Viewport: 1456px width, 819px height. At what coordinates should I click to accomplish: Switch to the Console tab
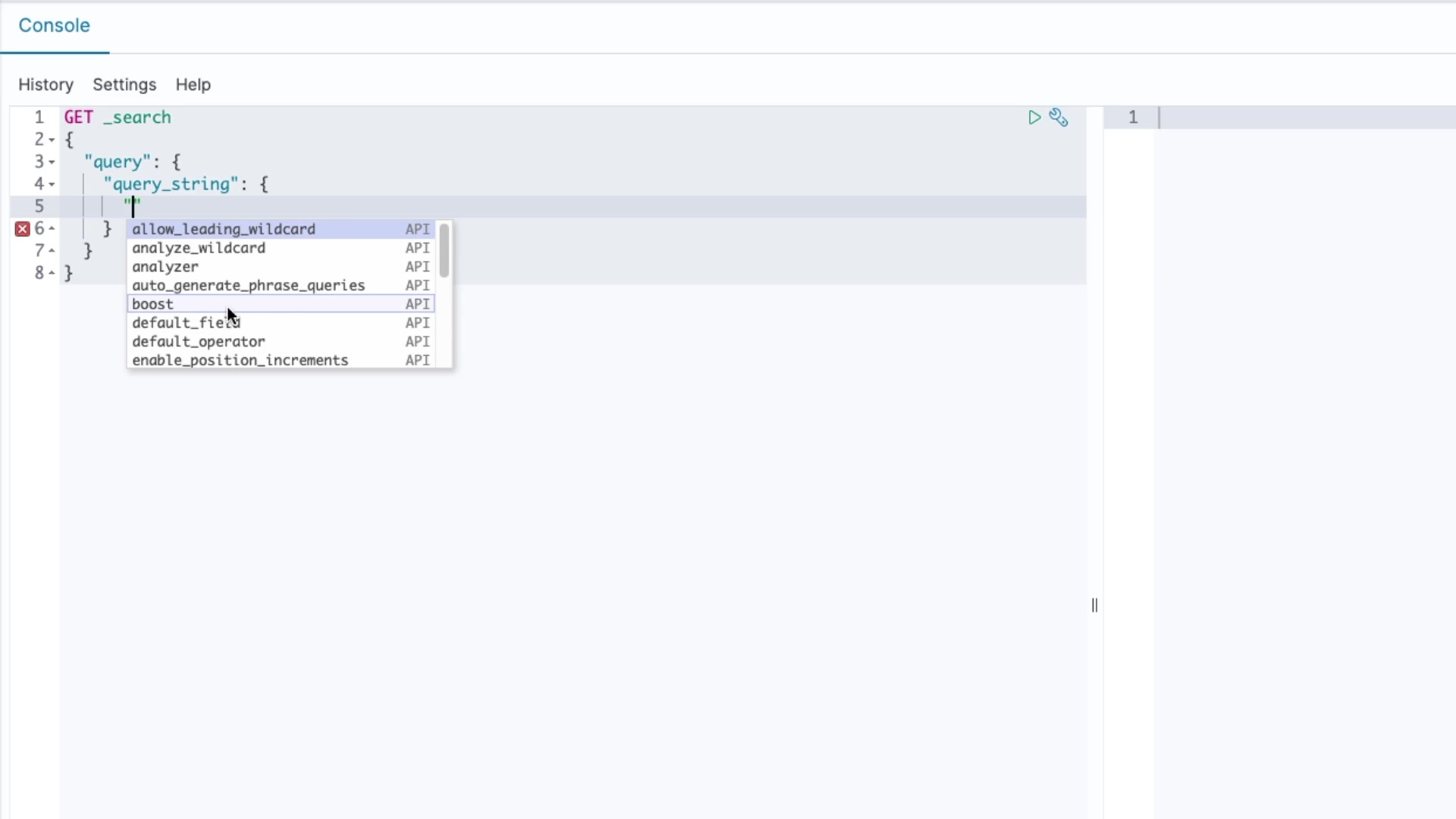click(x=54, y=26)
